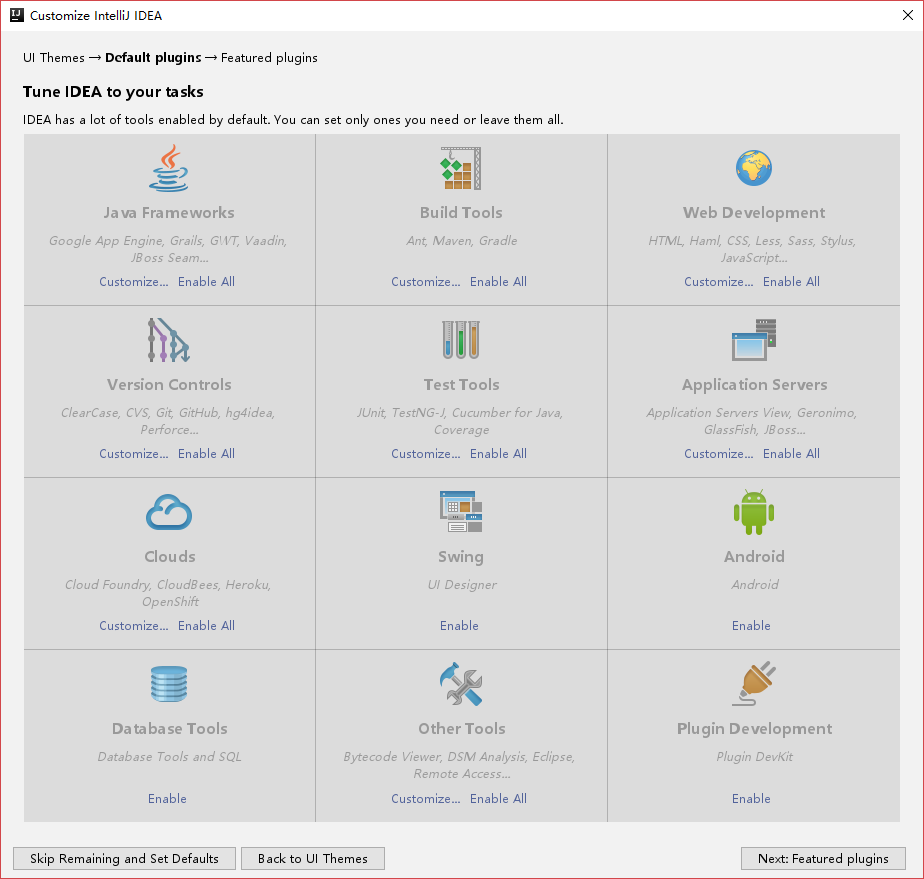The height and width of the screenshot is (879, 924).
Task: Click the Java Frameworks heading
Action: (169, 213)
